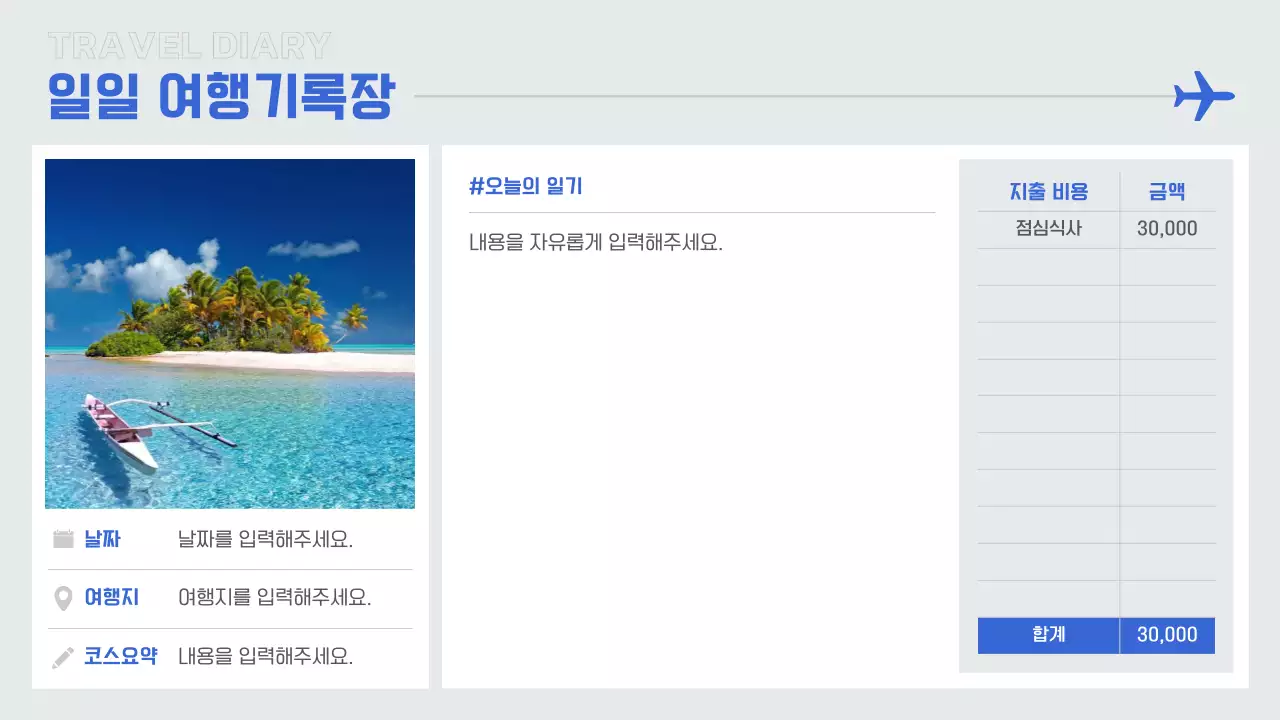
Task: Click the #오늘의 일기 heading
Action: click(x=527, y=186)
